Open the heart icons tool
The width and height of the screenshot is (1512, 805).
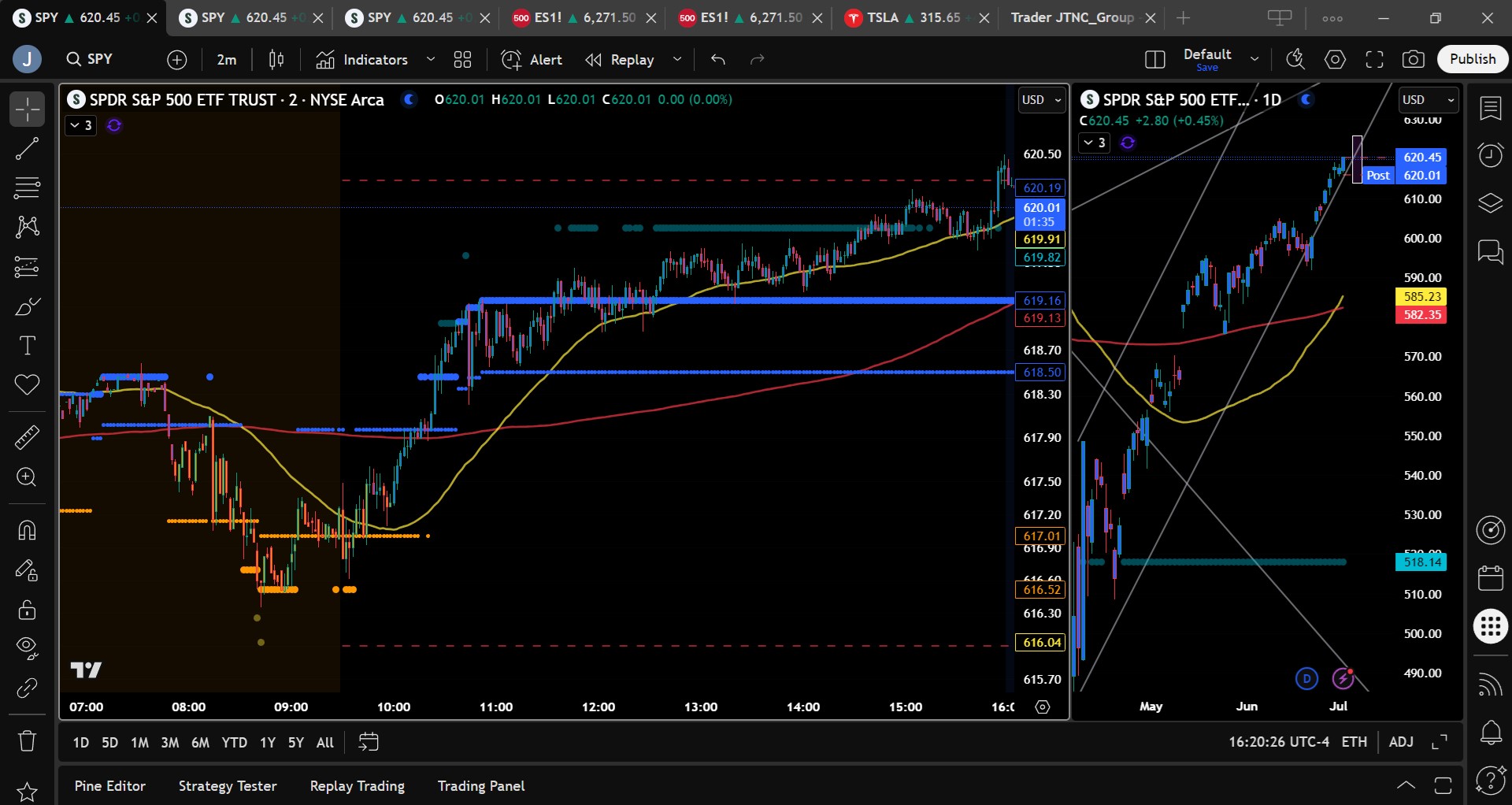27,385
